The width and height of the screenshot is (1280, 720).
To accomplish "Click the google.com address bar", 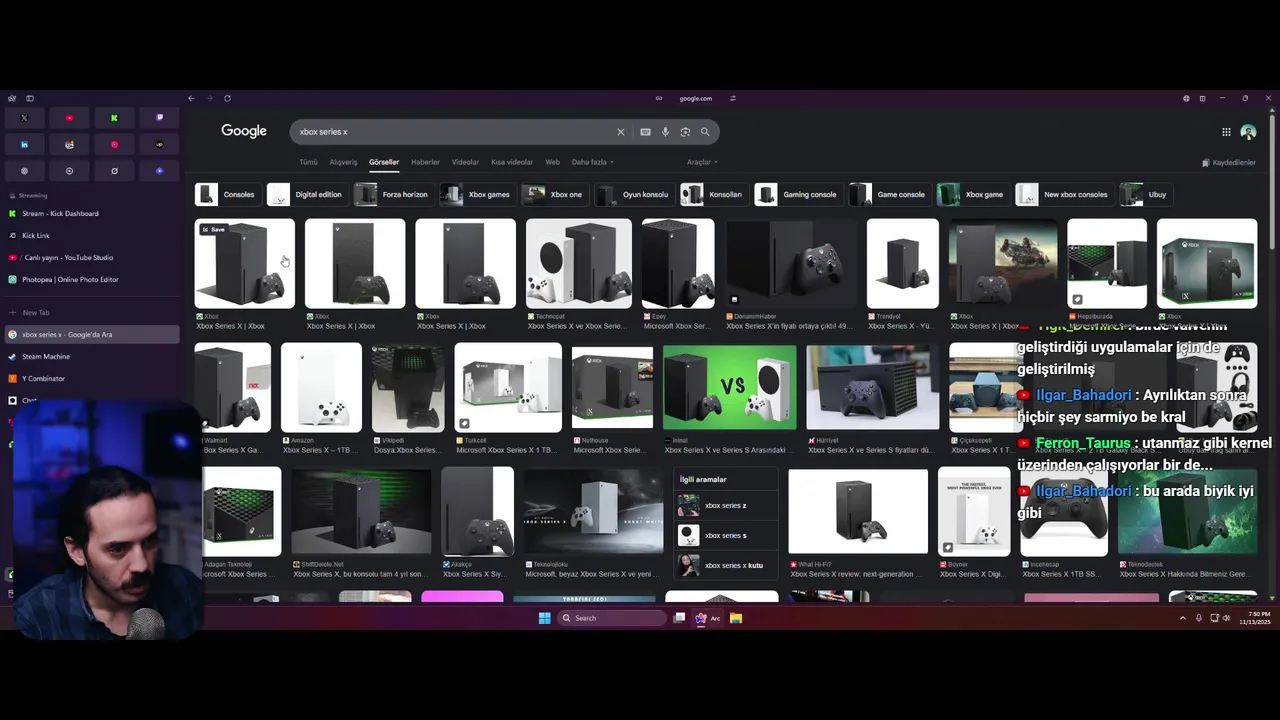I will (x=696, y=98).
